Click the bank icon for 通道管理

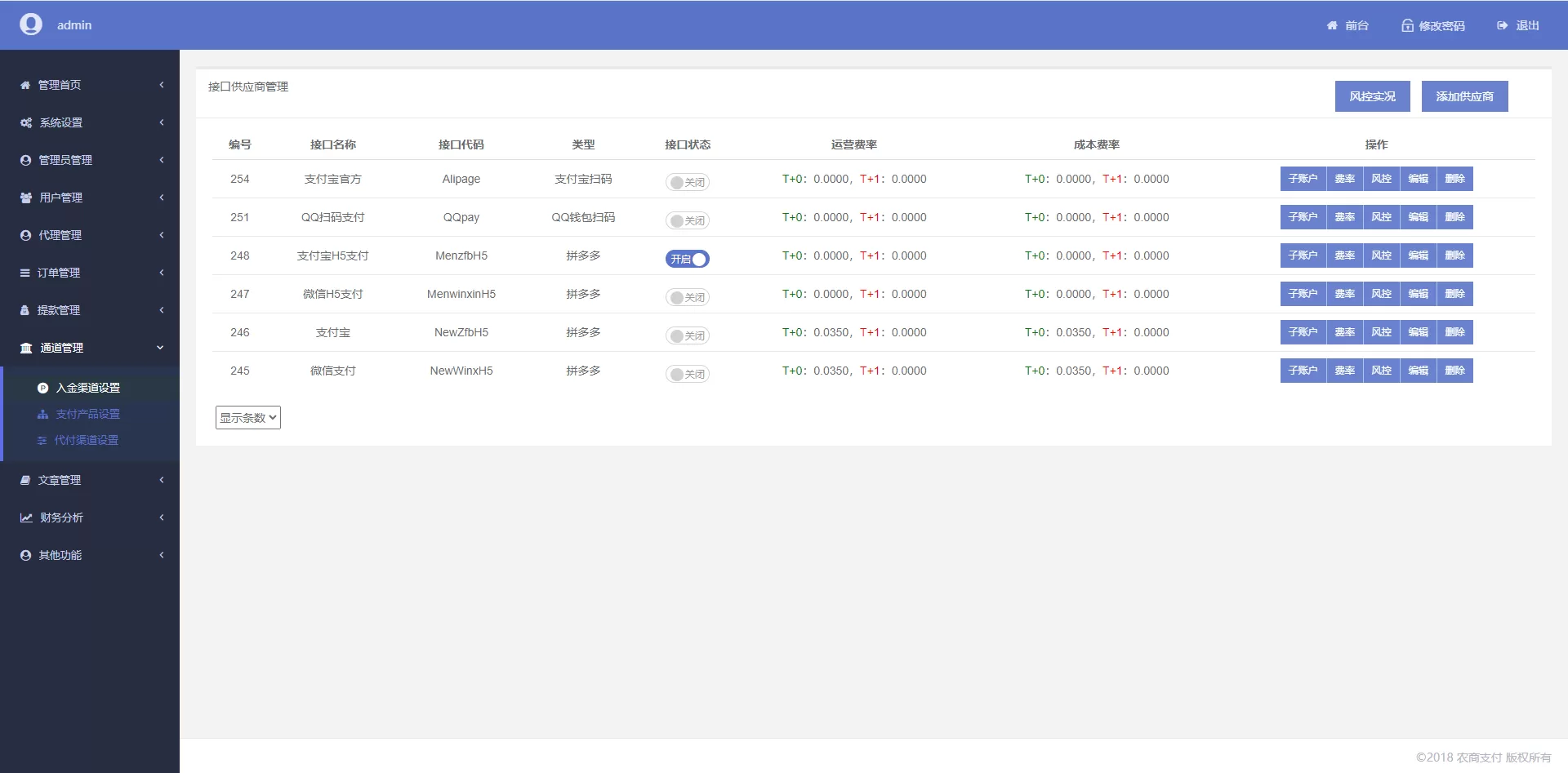pyautogui.click(x=26, y=348)
